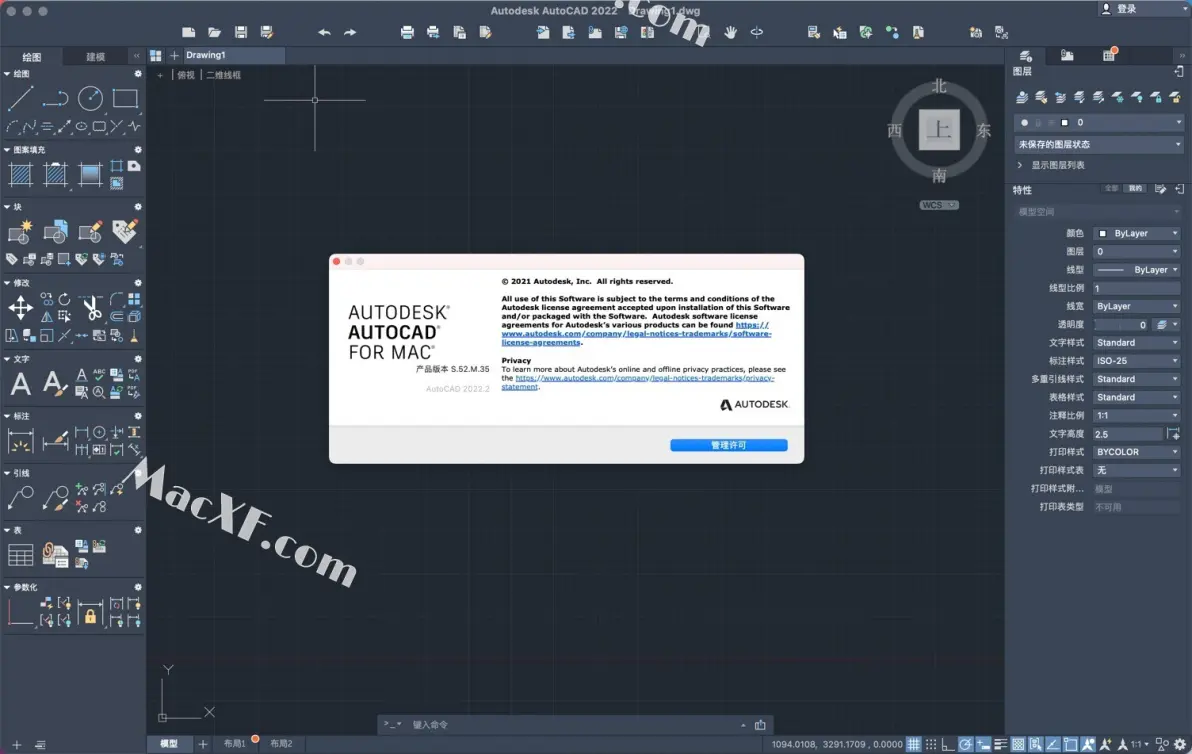
Task: Open the 打印样式 BYCOLOR dropdown
Action: (x=1137, y=452)
